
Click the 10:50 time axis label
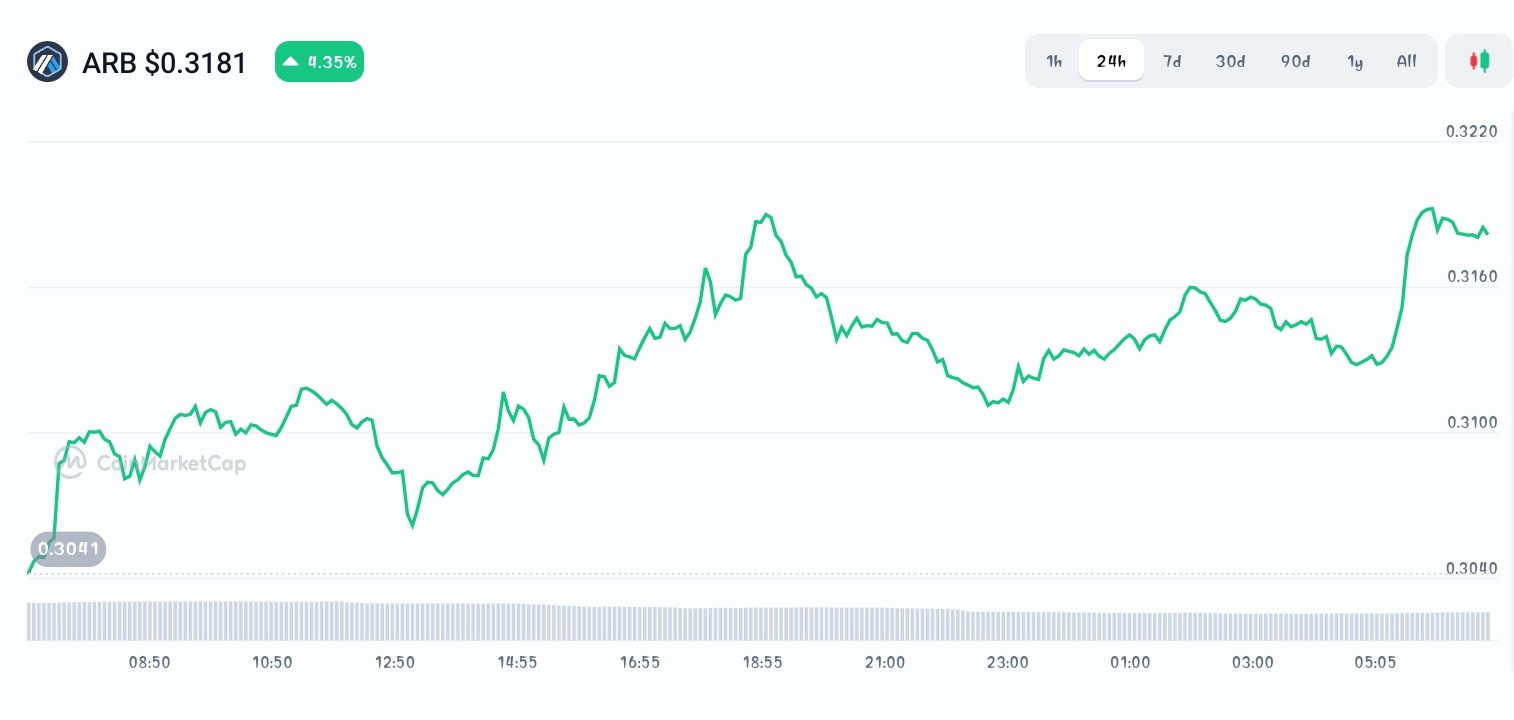click(272, 662)
